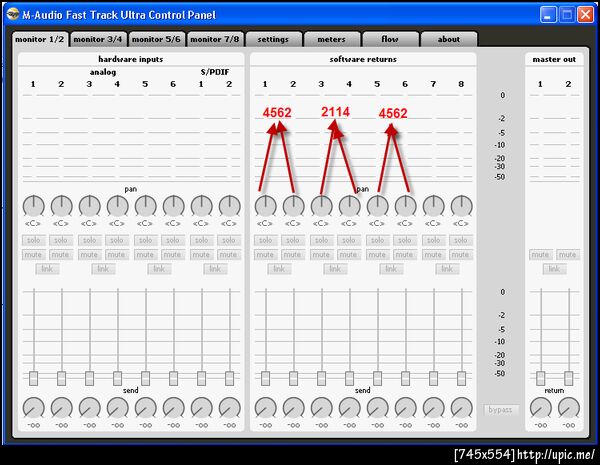
Task: Click pan knob of analog input 3
Action: [90, 206]
